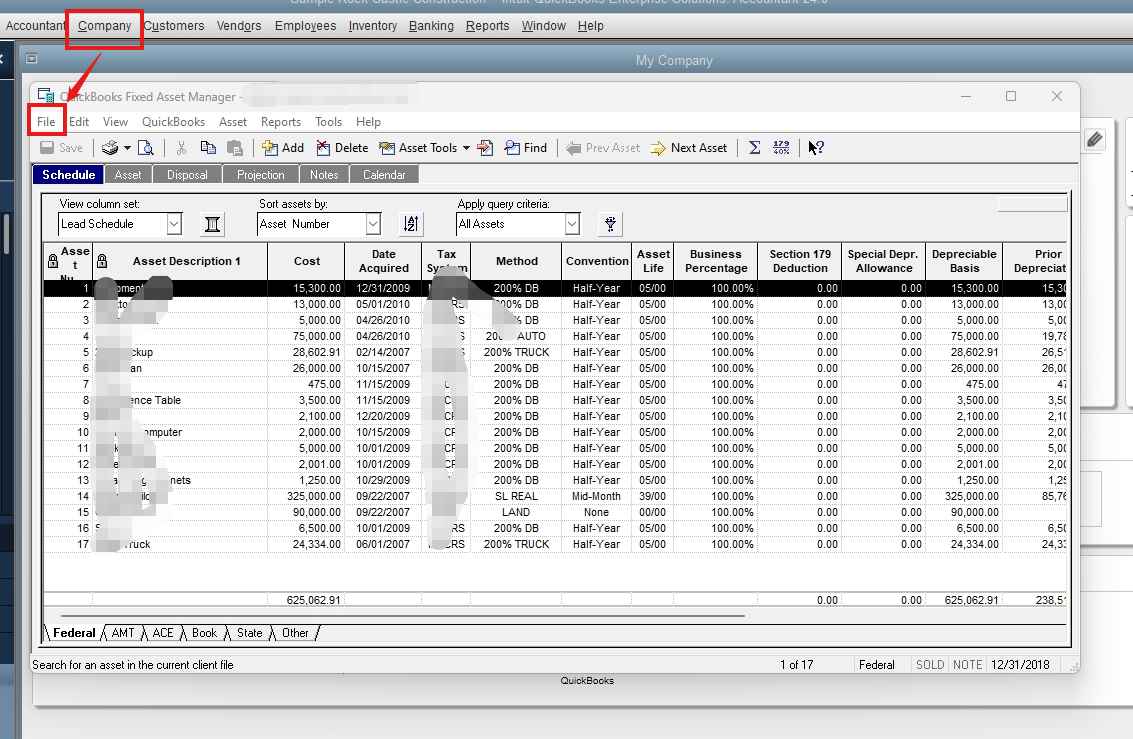1133x739 pixels.
Task: Click the 179/40% test icon
Action: pos(781,148)
